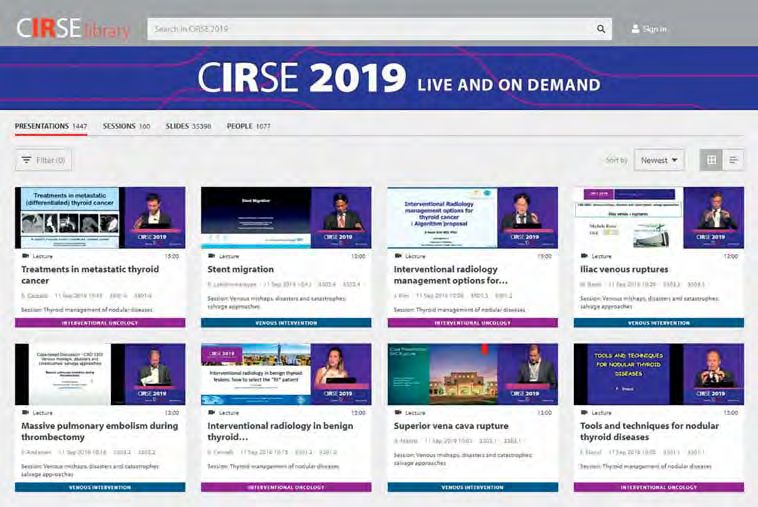758x507 pixels.
Task: Open the Slides tab
Action: click(x=188, y=126)
